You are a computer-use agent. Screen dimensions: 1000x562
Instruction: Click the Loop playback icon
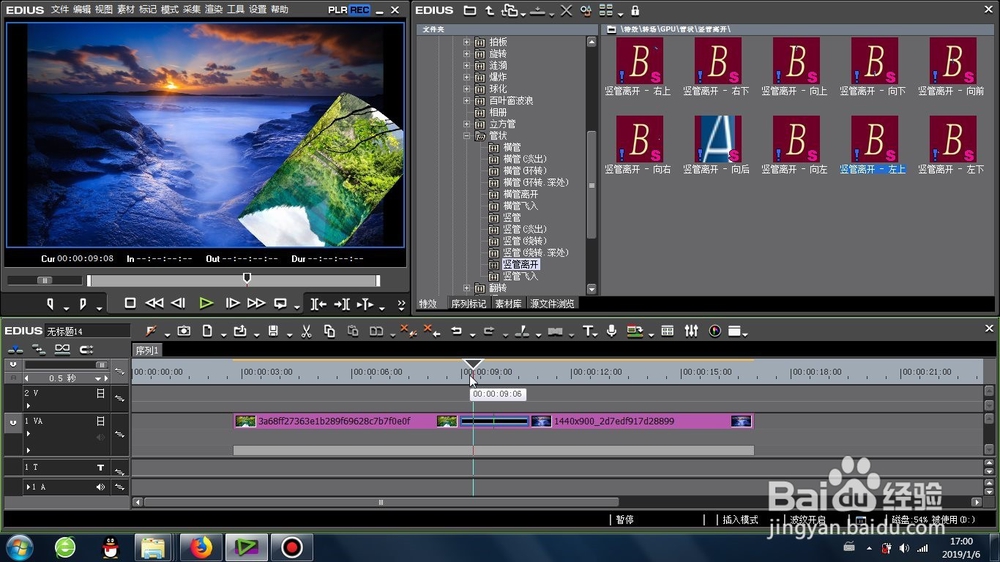280,304
